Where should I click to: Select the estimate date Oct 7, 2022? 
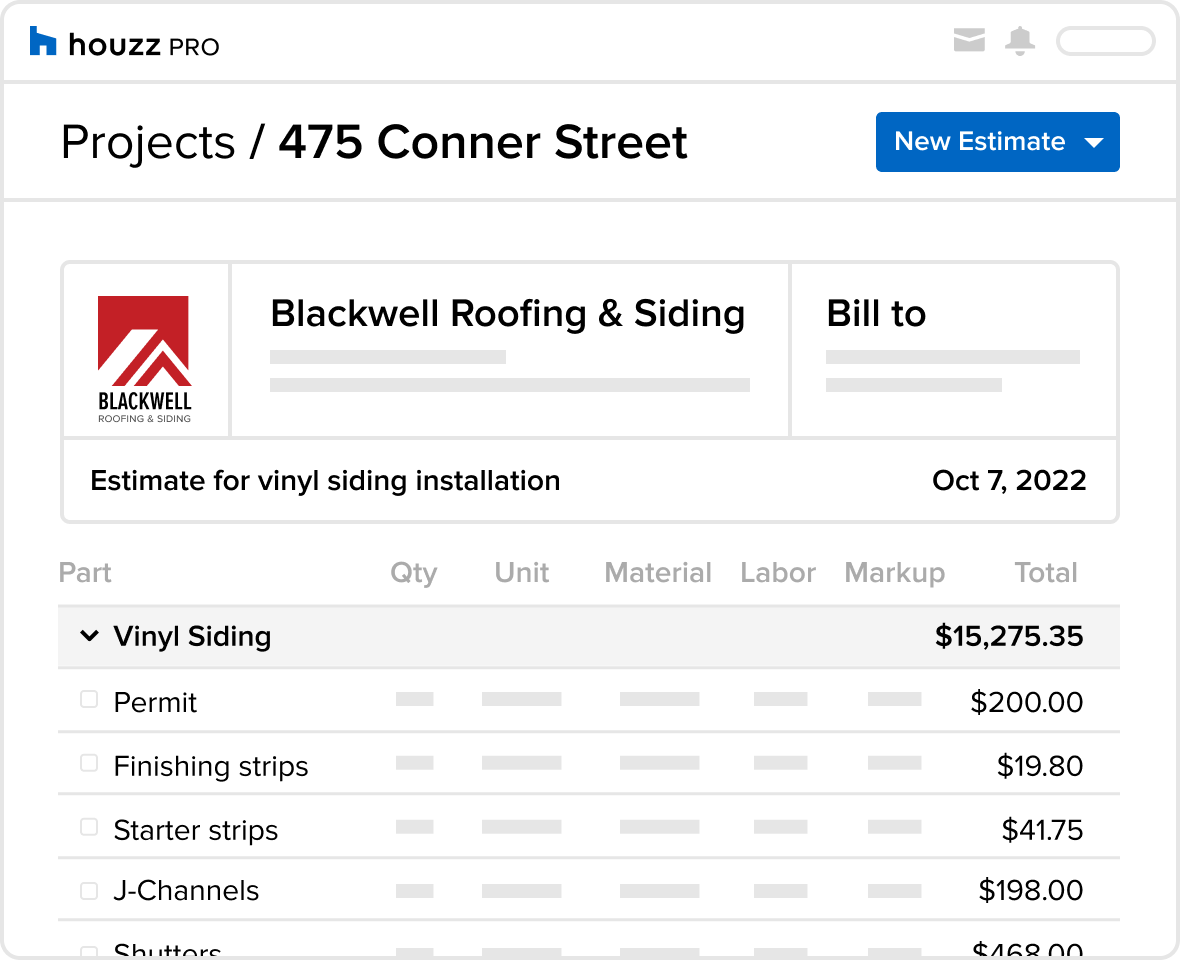1009,480
